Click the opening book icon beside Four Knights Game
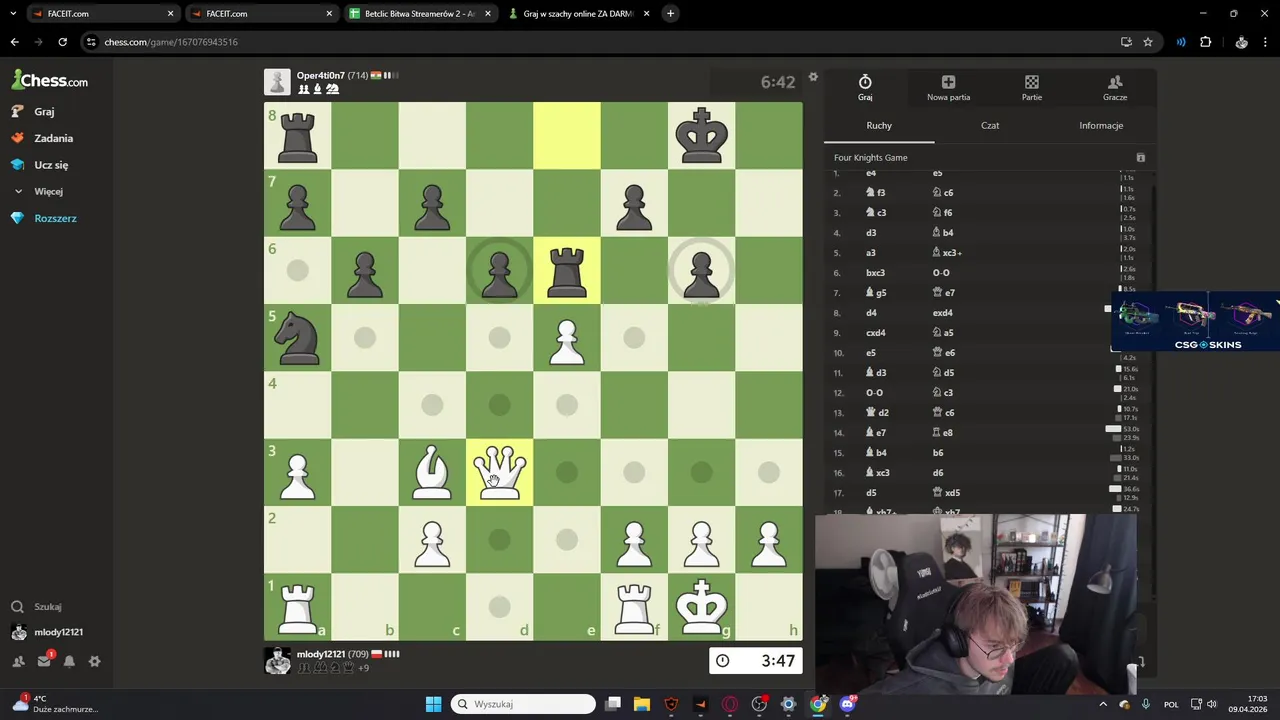The width and height of the screenshot is (1280, 720). click(1140, 158)
